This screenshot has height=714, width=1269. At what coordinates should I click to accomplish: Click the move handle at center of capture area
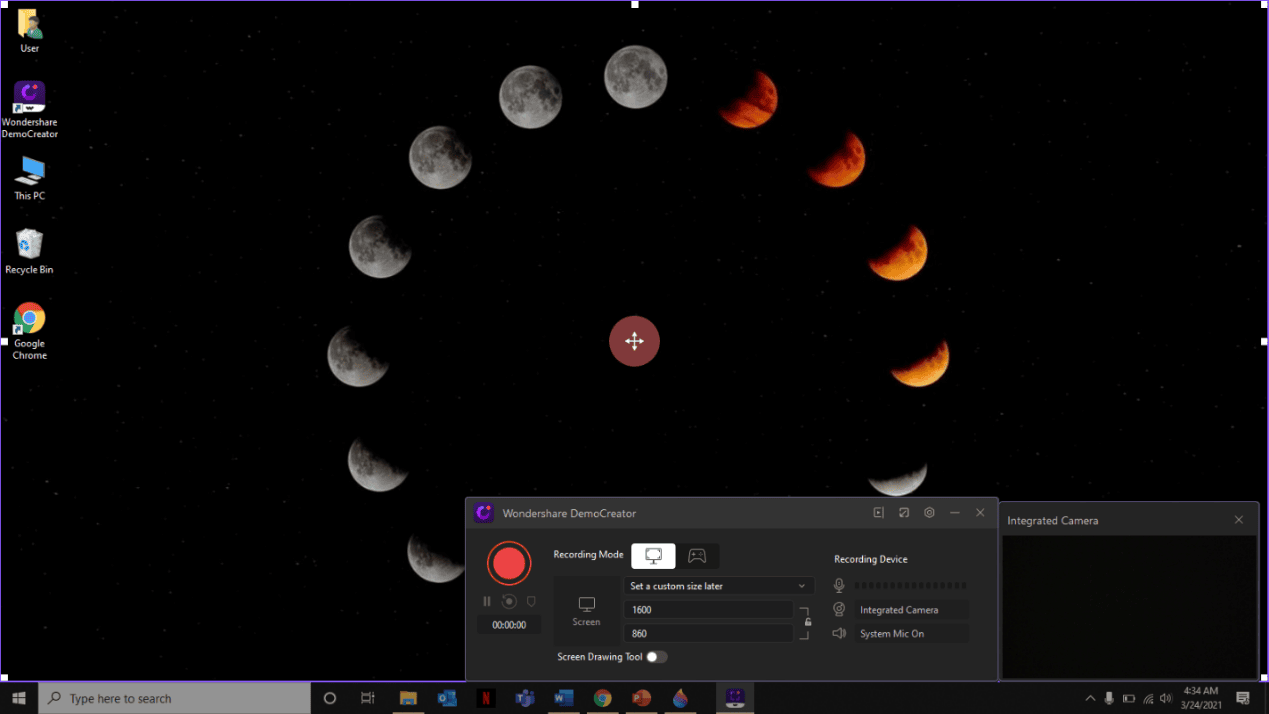tap(634, 341)
